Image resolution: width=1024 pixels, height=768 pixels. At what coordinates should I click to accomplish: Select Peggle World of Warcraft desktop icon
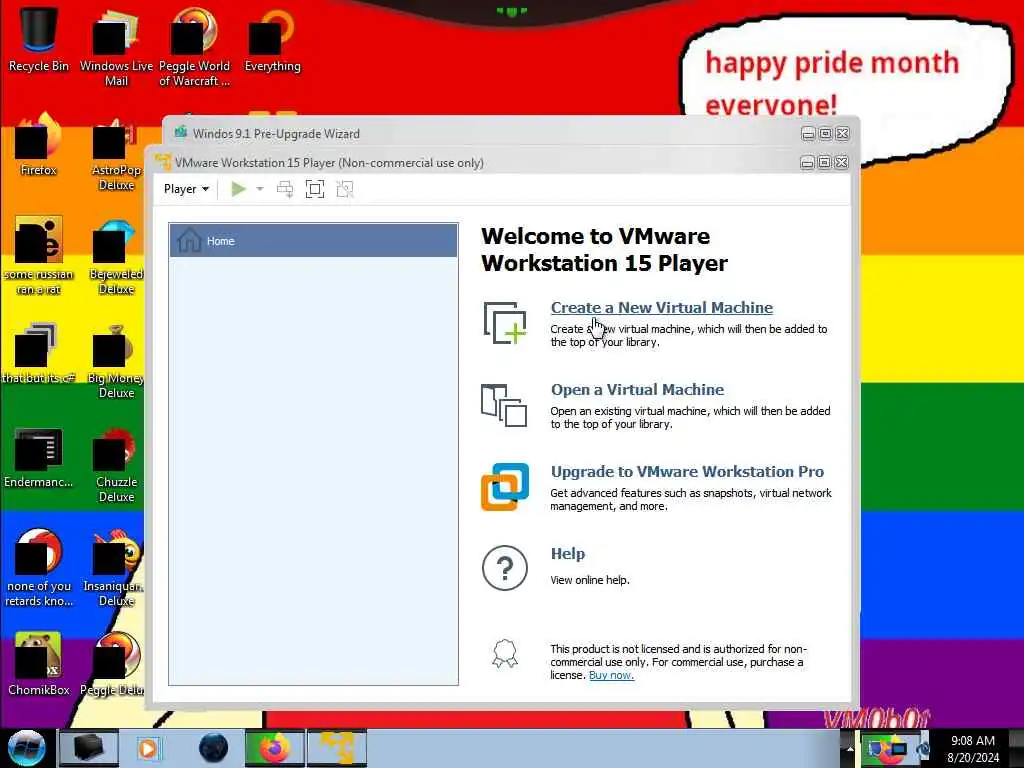coord(195,48)
